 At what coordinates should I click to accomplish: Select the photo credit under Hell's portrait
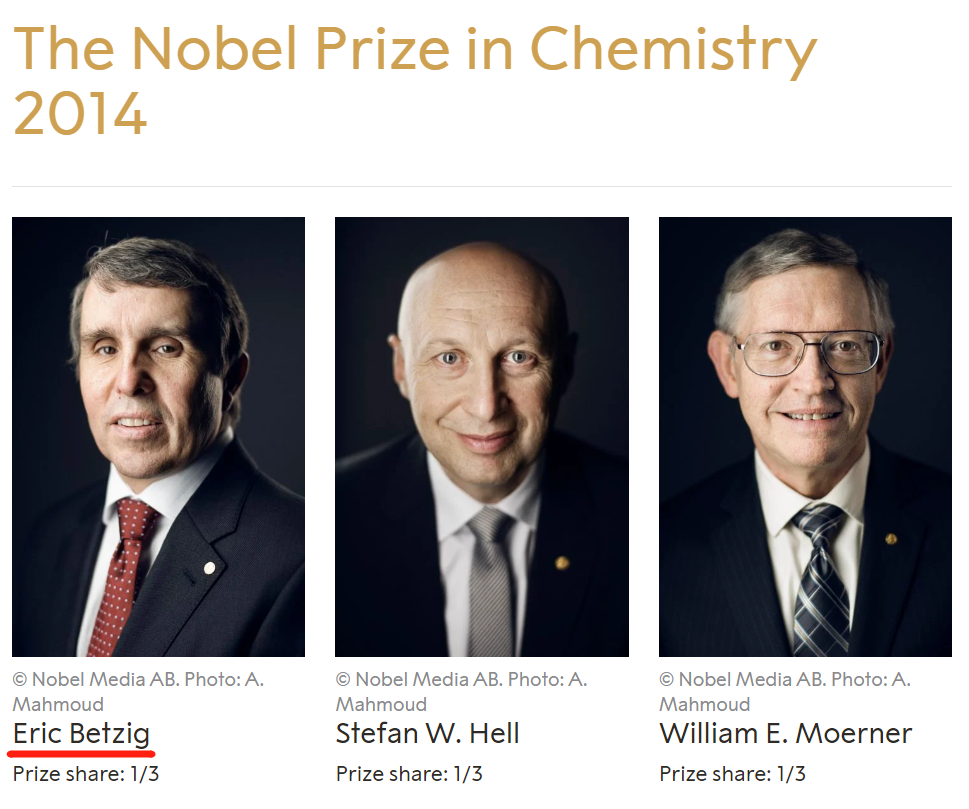(x=461, y=691)
